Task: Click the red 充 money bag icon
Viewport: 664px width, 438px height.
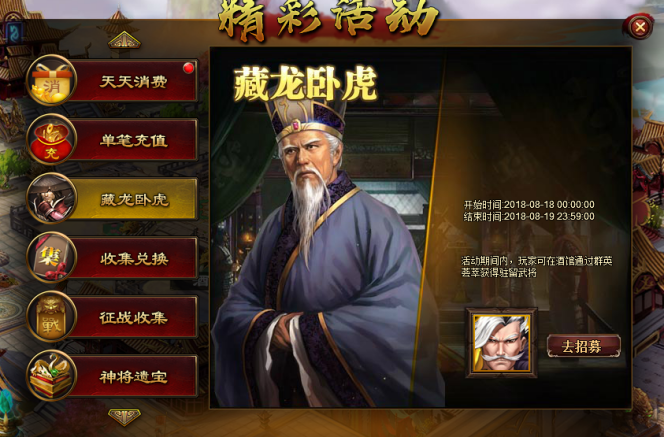Action: point(52,139)
